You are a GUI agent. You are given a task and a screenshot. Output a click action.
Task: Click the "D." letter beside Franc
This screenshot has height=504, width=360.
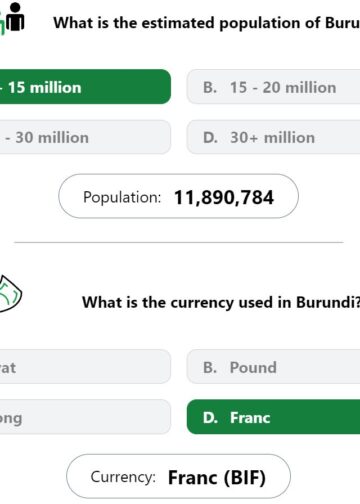[210, 418]
